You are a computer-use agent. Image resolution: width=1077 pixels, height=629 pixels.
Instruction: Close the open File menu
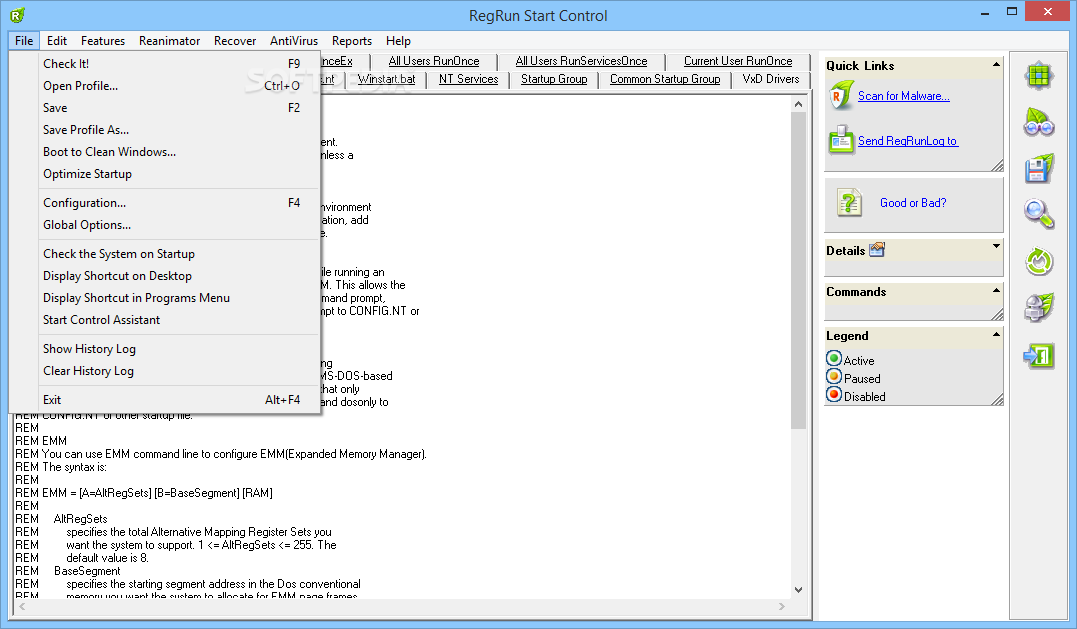[x=24, y=41]
